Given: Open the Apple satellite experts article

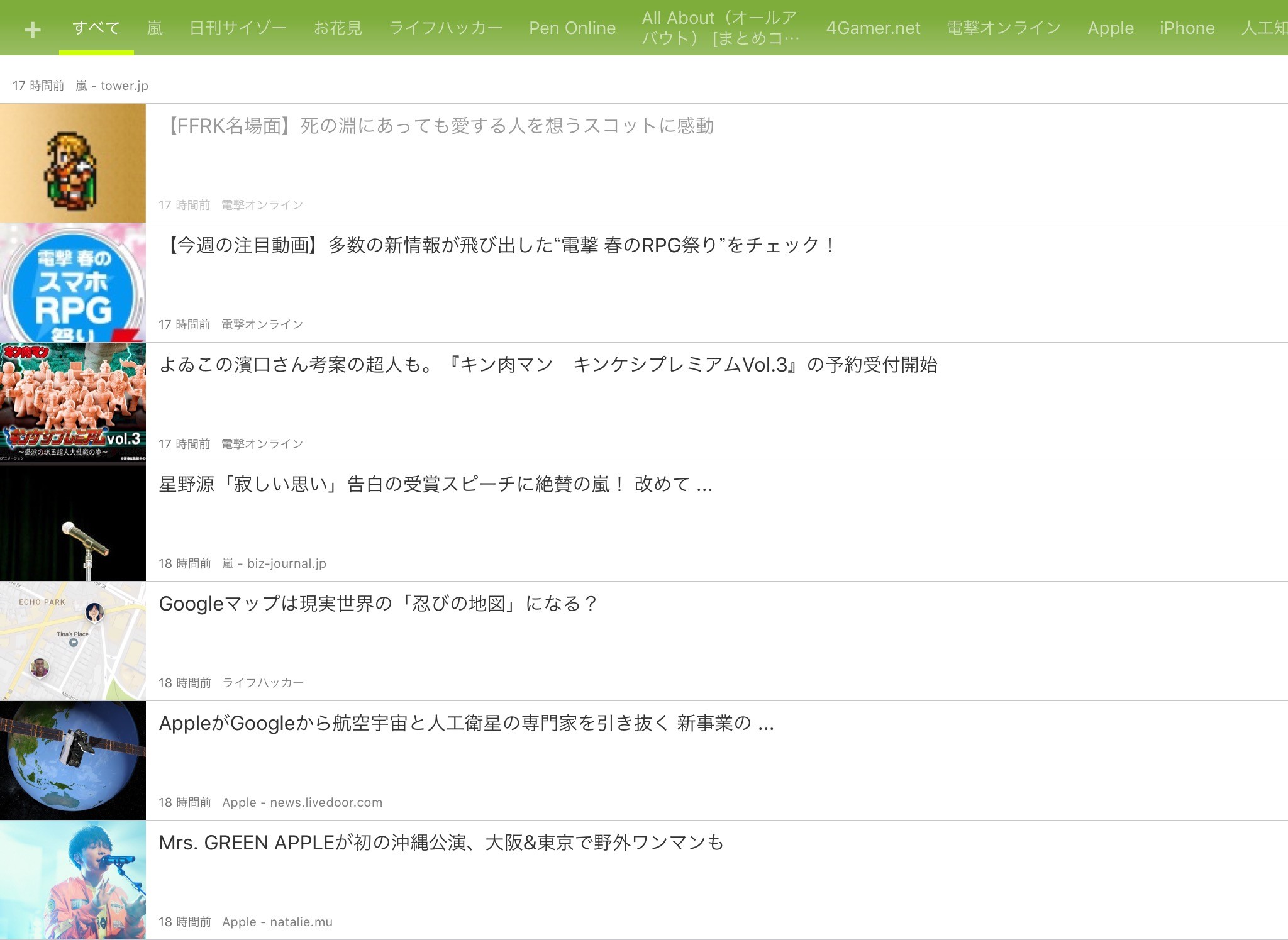Looking at the screenshot, I should (x=466, y=723).
